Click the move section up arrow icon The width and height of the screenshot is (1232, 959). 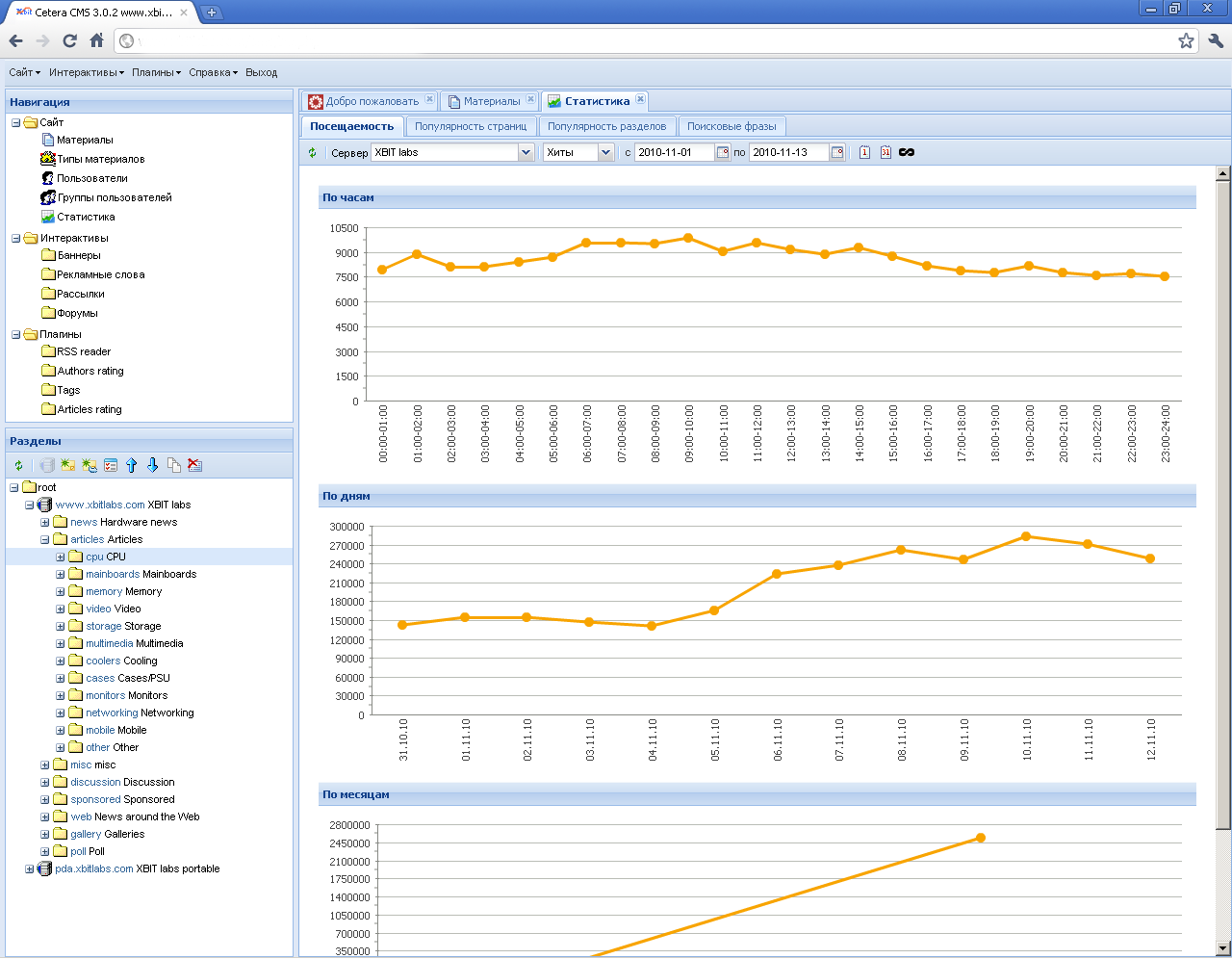(x=132, y=466)
